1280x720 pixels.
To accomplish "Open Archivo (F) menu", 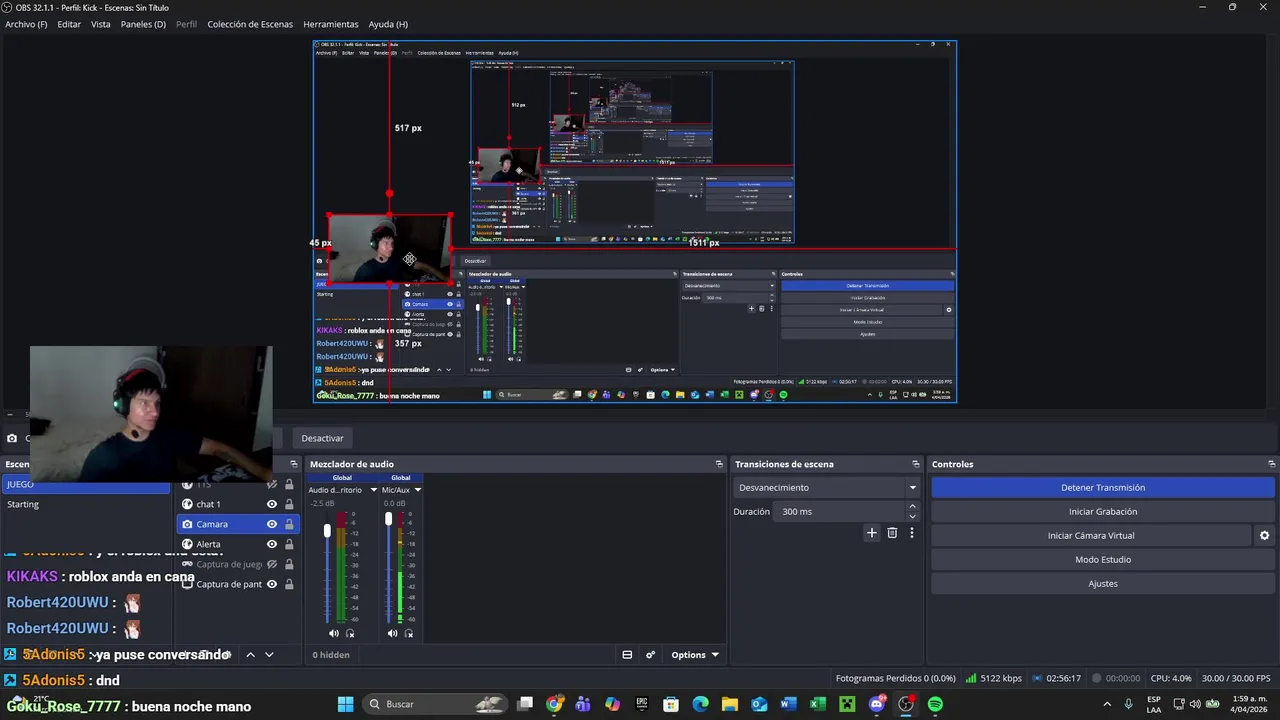I will [26, 24].
